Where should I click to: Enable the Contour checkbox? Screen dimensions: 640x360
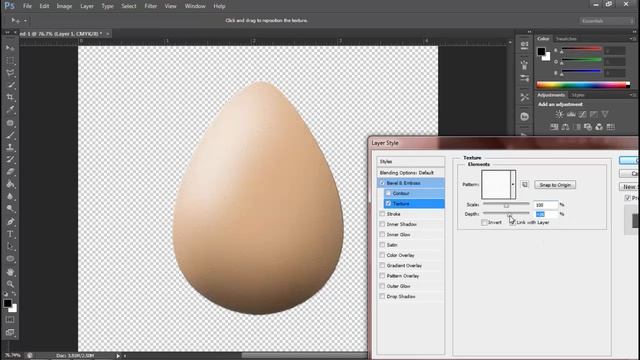tap(389, 193)
